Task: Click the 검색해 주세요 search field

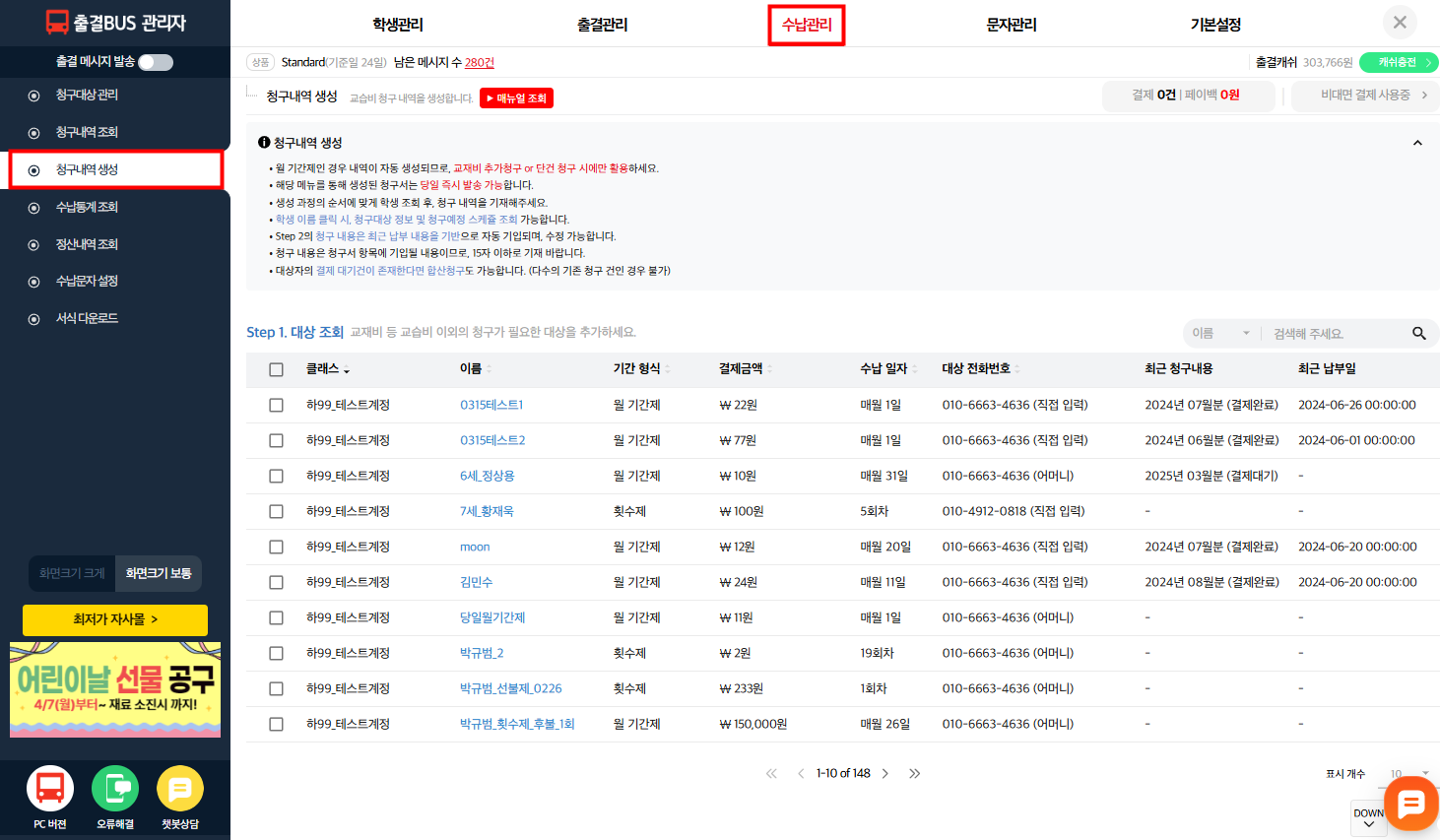Action: point(1335,334)
